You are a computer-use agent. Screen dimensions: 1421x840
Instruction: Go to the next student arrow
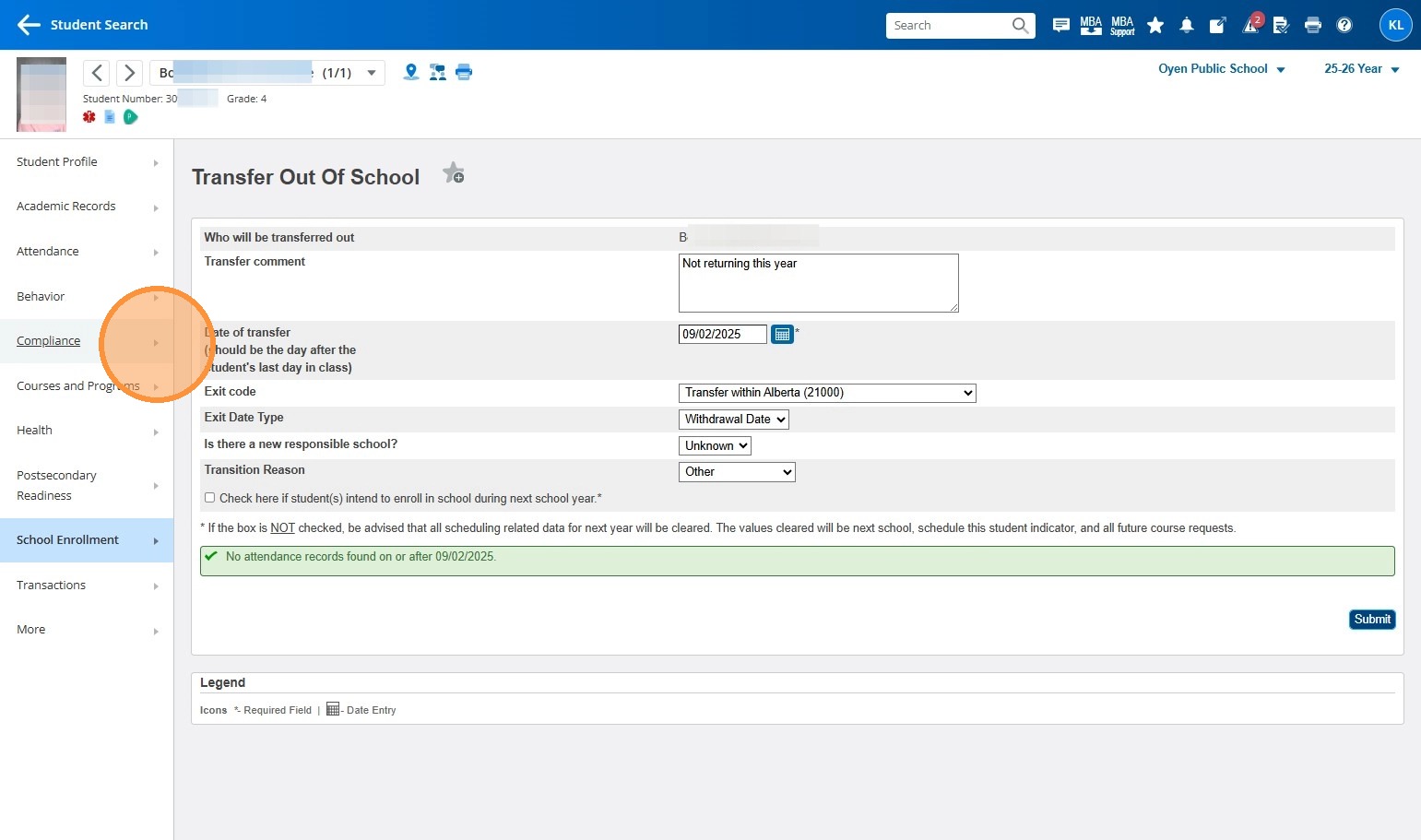pyautogui.click(x=130, y=73)
